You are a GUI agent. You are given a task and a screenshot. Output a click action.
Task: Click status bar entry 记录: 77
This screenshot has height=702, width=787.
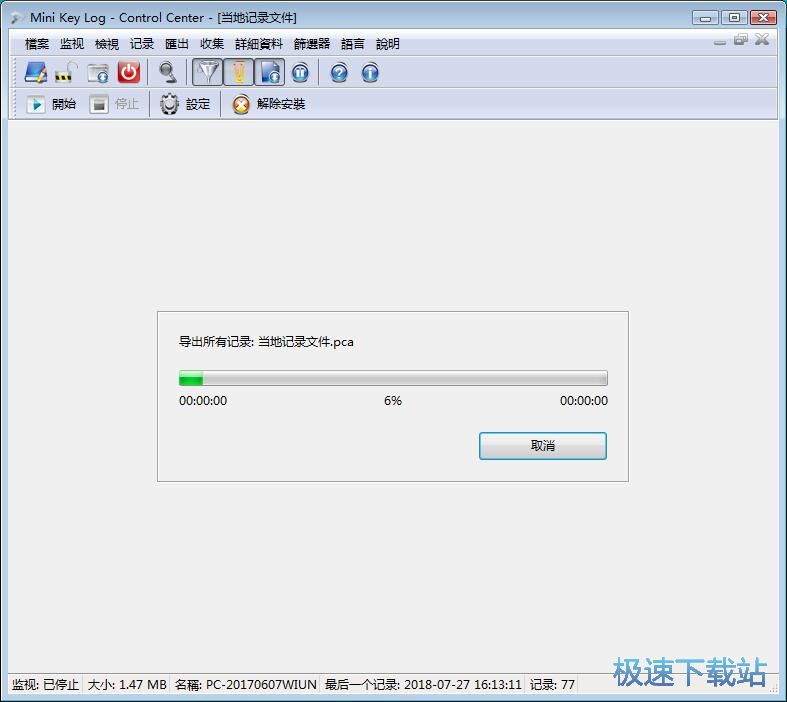coord(552,685)
